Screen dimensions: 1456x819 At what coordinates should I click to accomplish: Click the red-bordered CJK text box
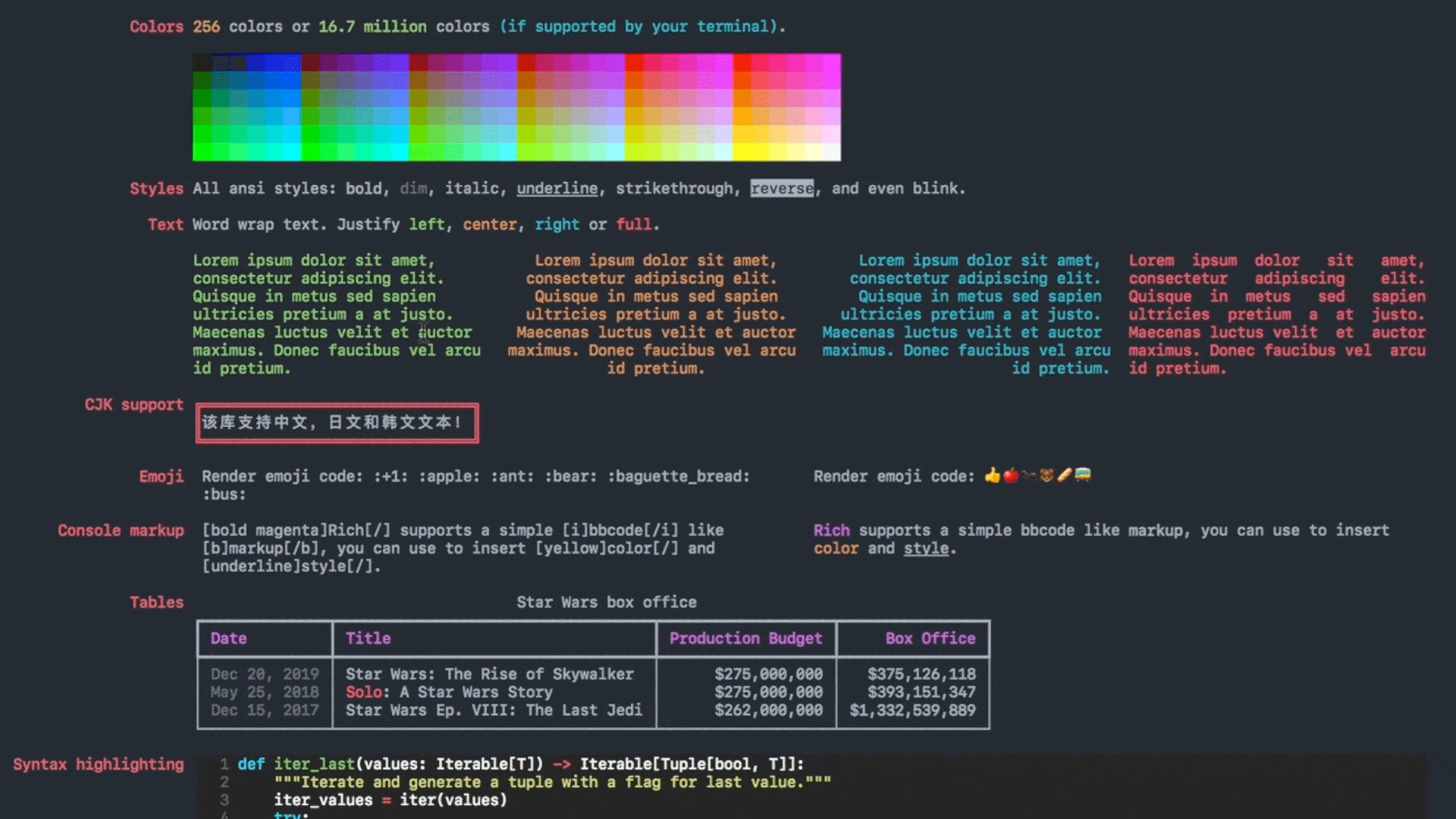tap(337, 422)
